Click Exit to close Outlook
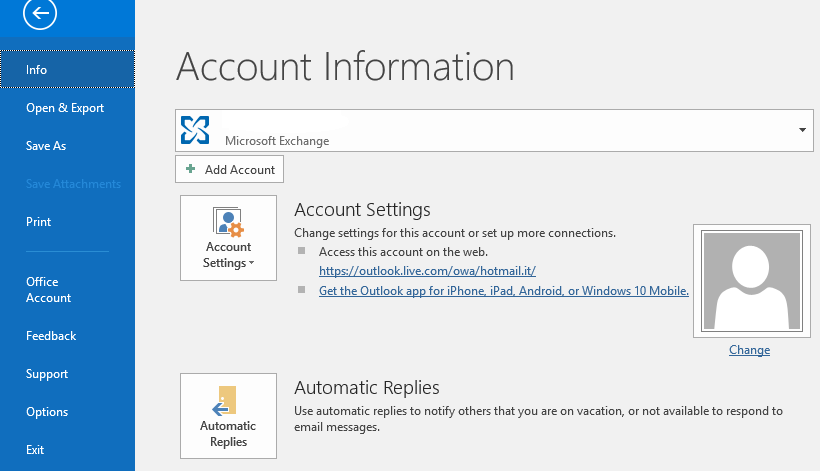The width and height of the screenshot is (820, 471). tap(35, 450)
